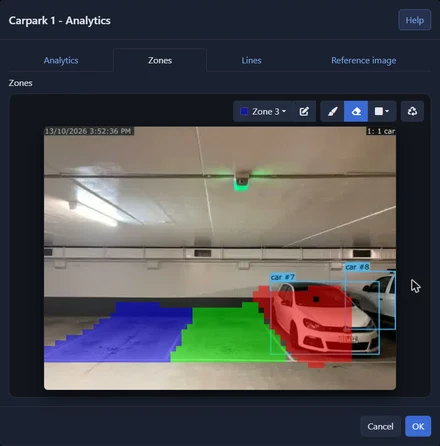
Task: Confirm with the OK button
Action: [x=418, y=426]
